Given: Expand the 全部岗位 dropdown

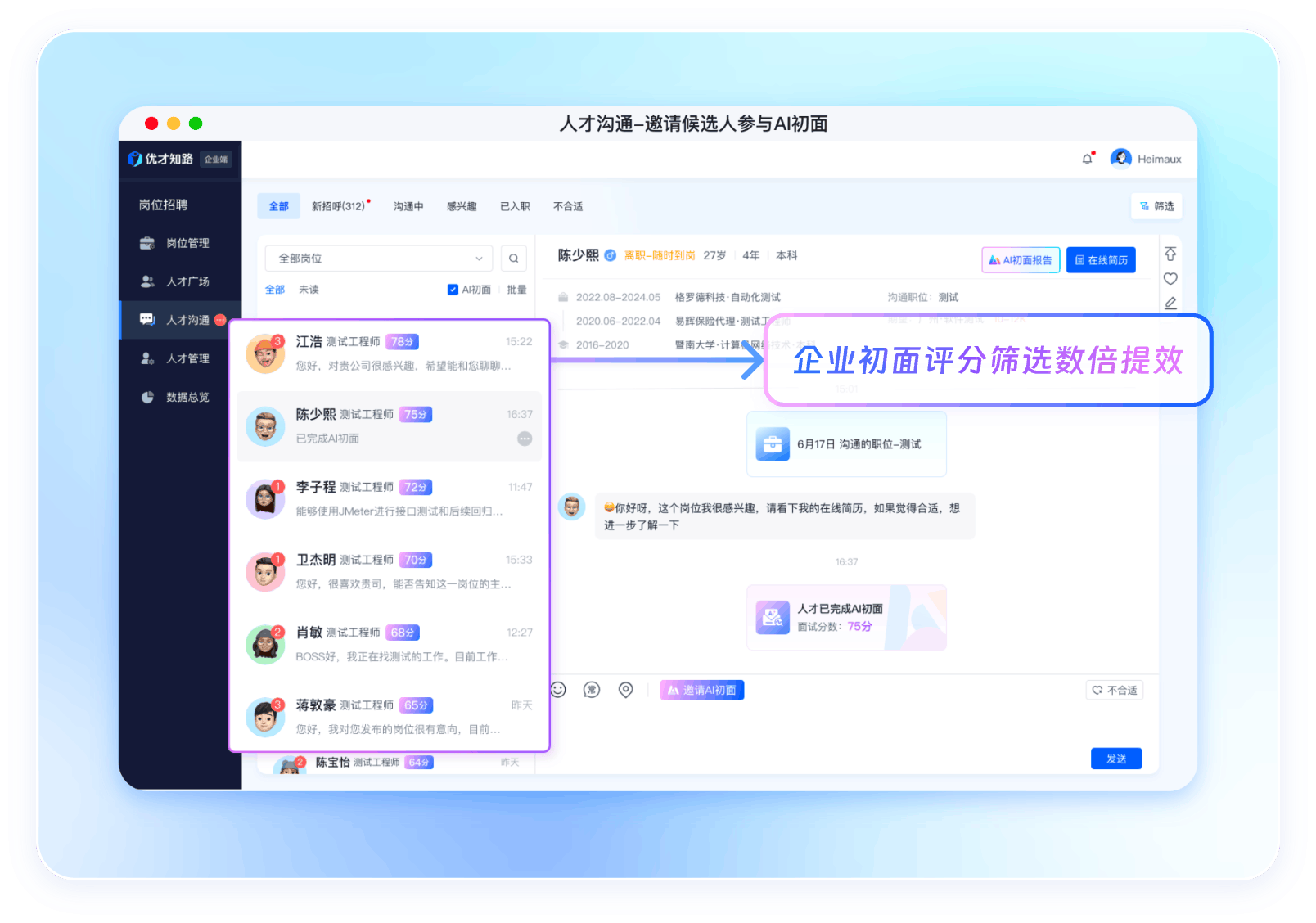Looking at the screenshot, I should (379, 259).
